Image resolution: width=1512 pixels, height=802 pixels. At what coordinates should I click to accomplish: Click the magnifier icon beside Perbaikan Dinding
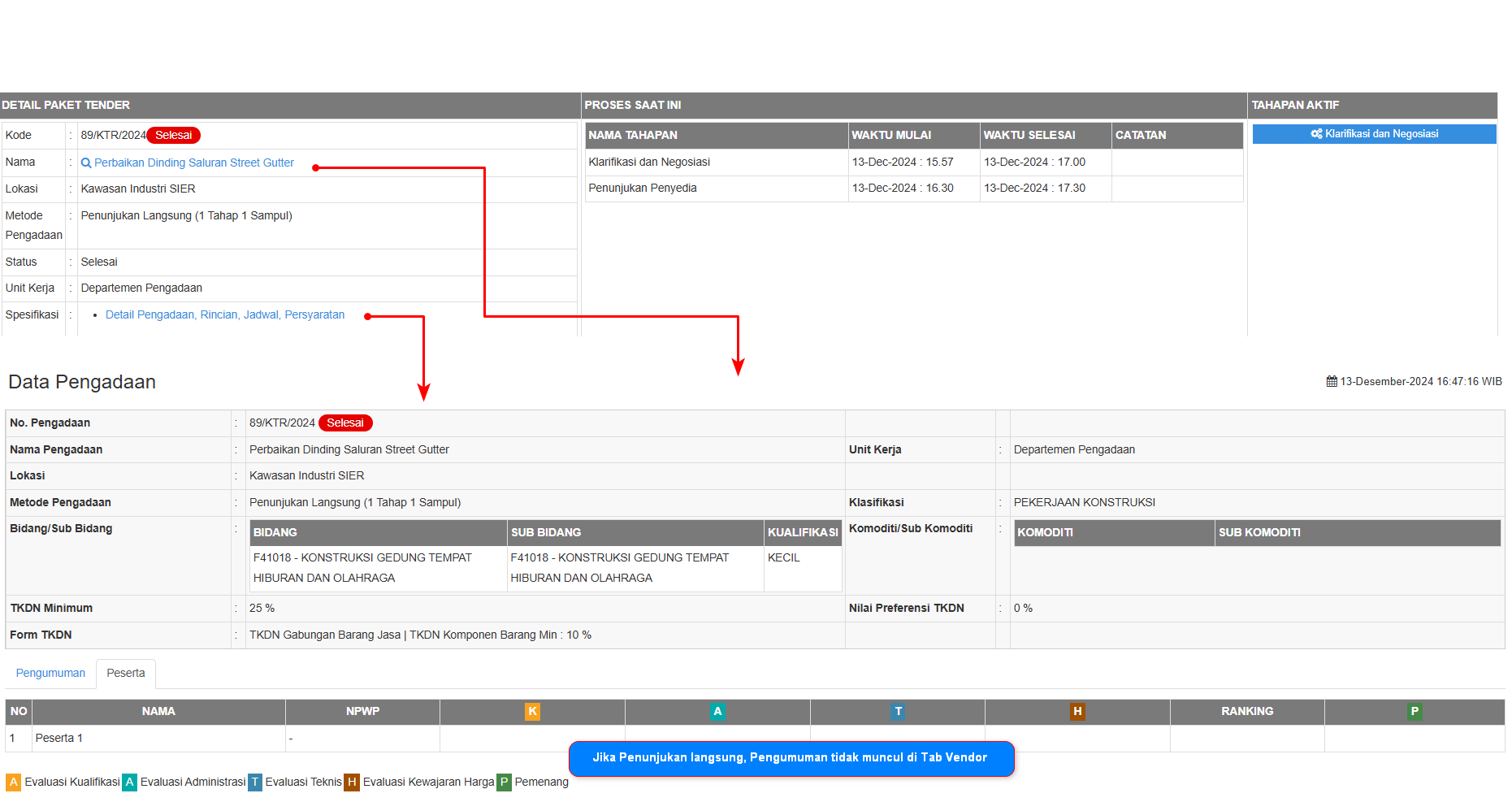[86, 163]
